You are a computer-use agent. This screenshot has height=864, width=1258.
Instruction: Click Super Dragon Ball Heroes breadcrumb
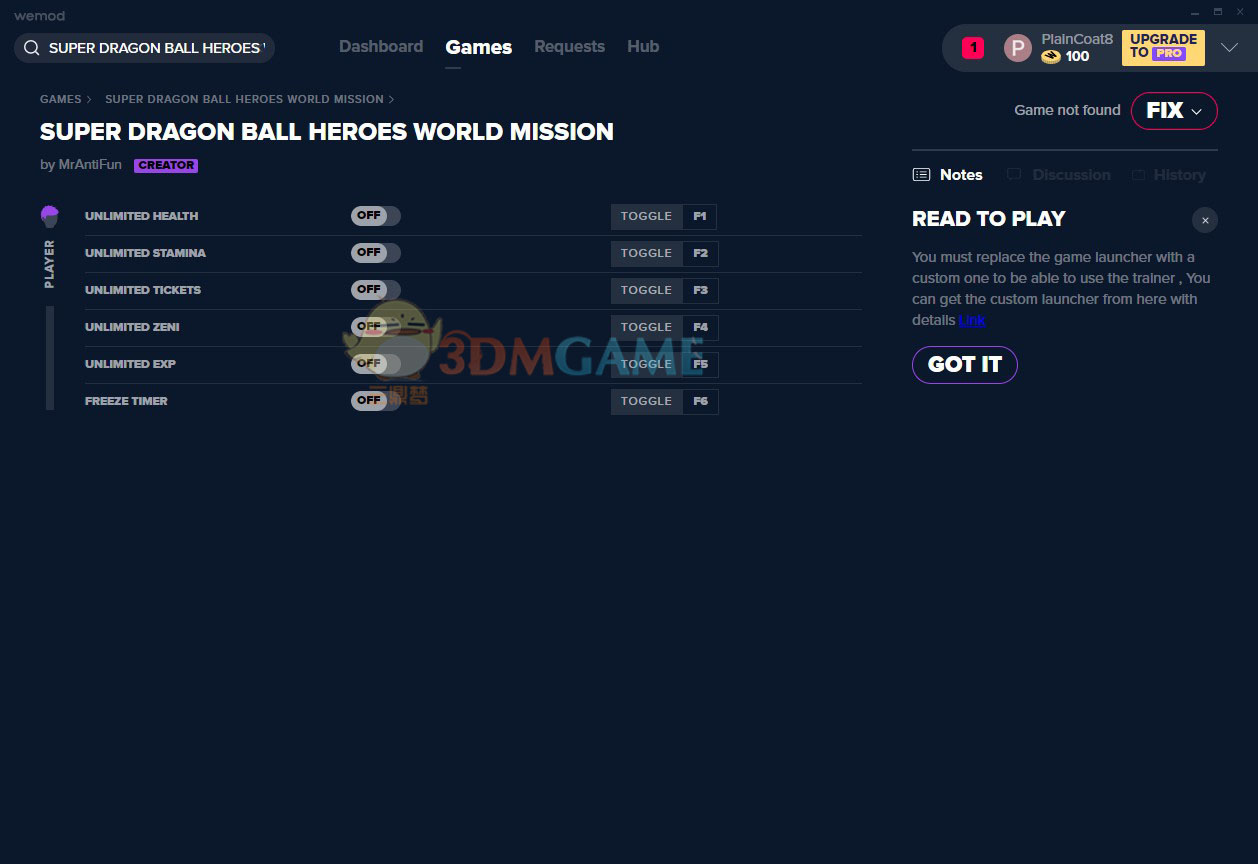pos(244,99)
